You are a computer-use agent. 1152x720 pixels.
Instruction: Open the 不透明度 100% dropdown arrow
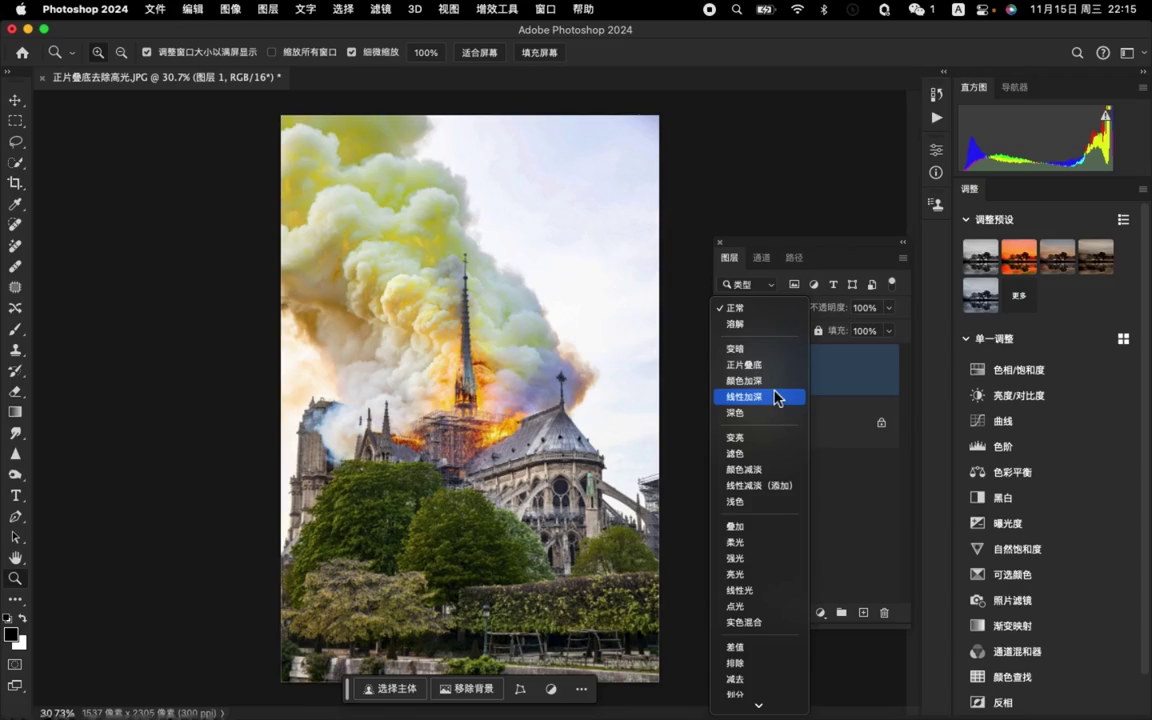889,308
